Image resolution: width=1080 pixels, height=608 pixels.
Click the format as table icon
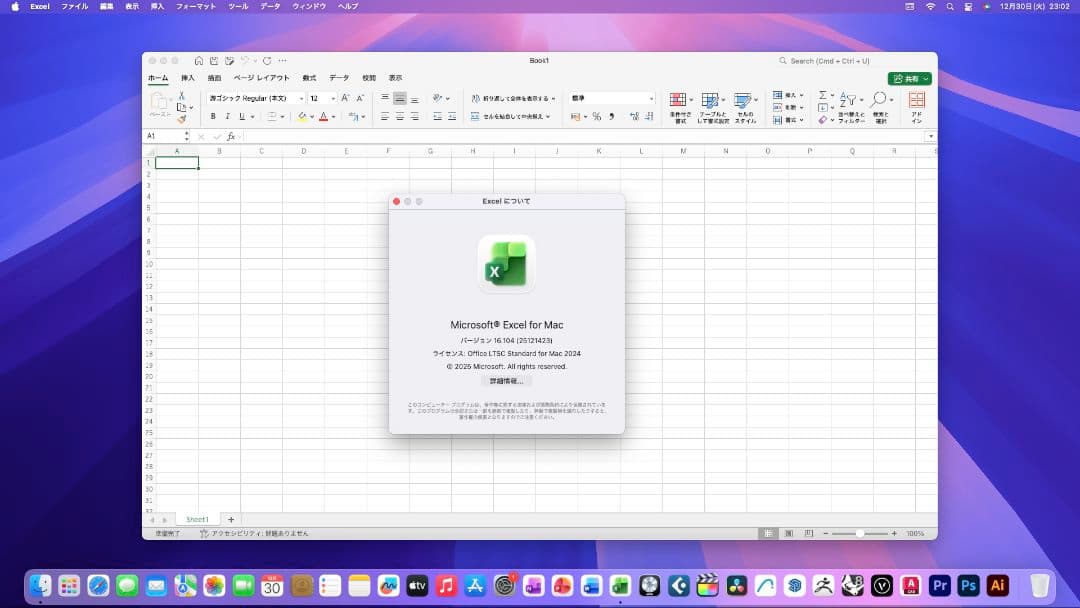tap(709, 100)
